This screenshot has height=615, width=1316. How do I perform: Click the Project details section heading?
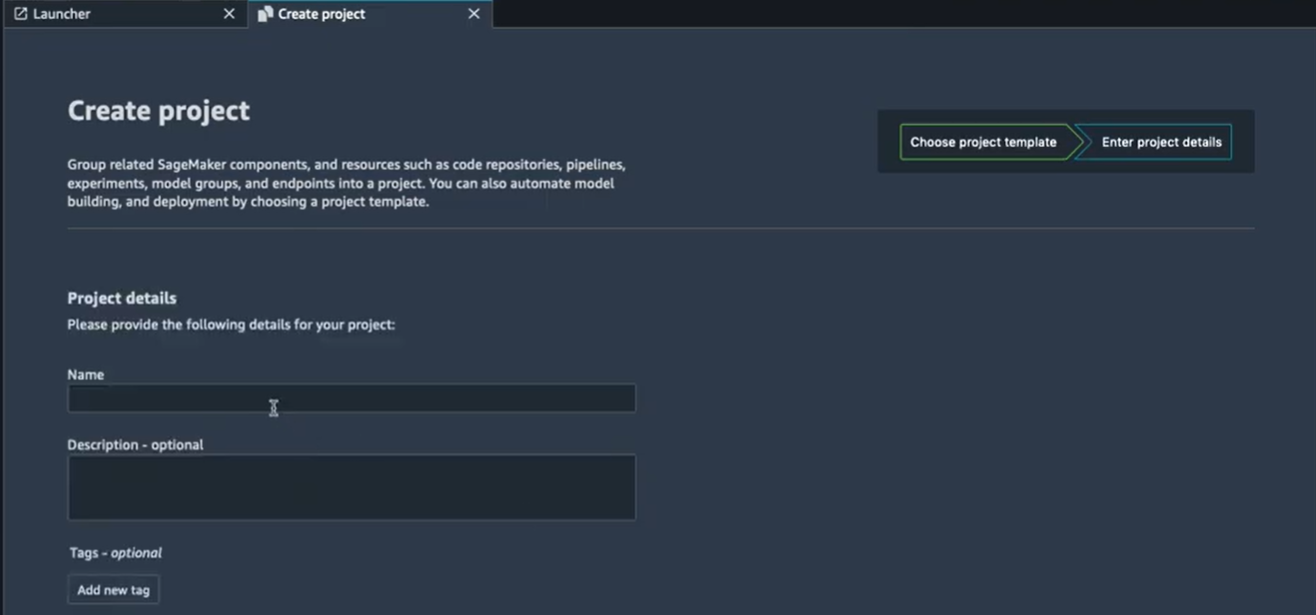click(122, 298)
